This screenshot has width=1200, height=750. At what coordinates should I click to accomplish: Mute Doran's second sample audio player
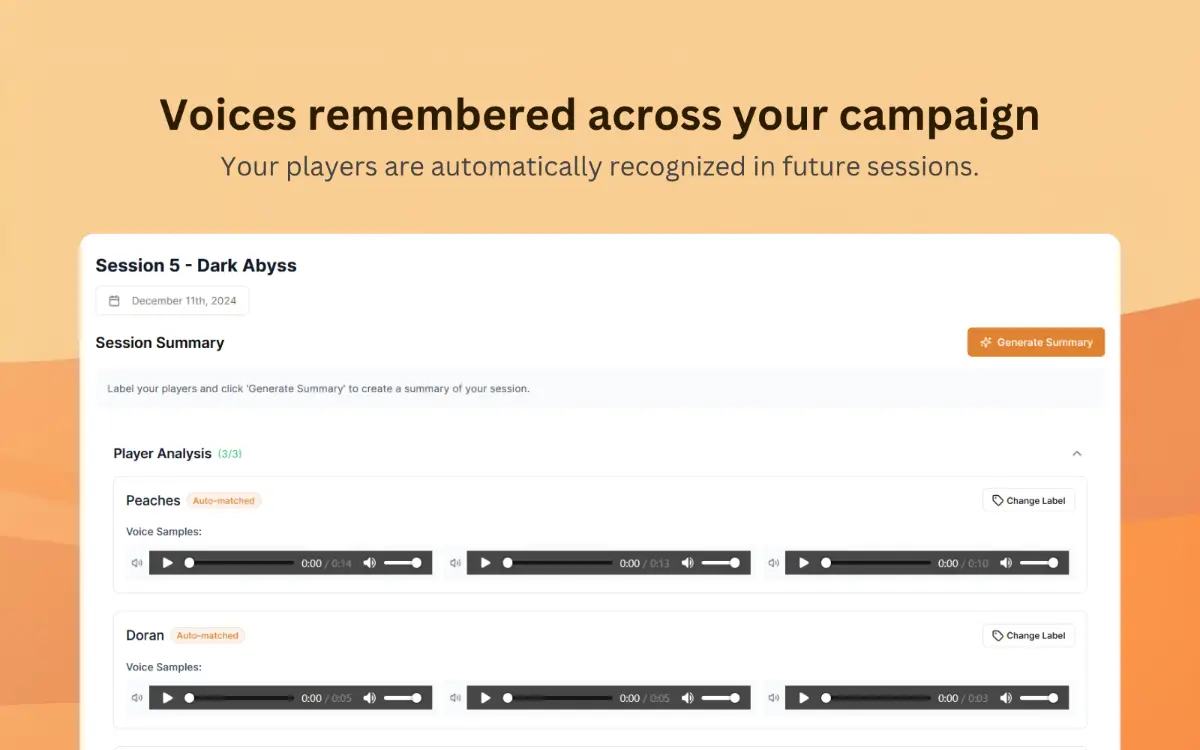(688, 698)
